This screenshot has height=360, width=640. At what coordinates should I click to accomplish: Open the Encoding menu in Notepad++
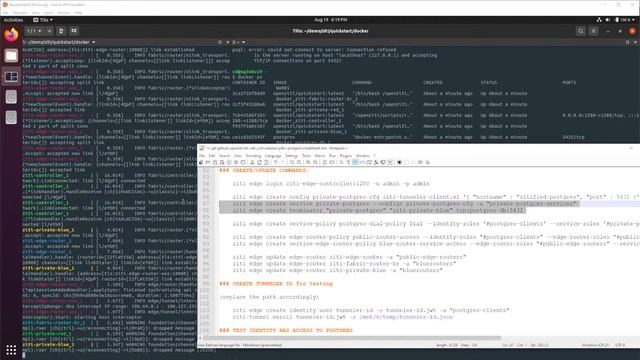pos(253,156)
